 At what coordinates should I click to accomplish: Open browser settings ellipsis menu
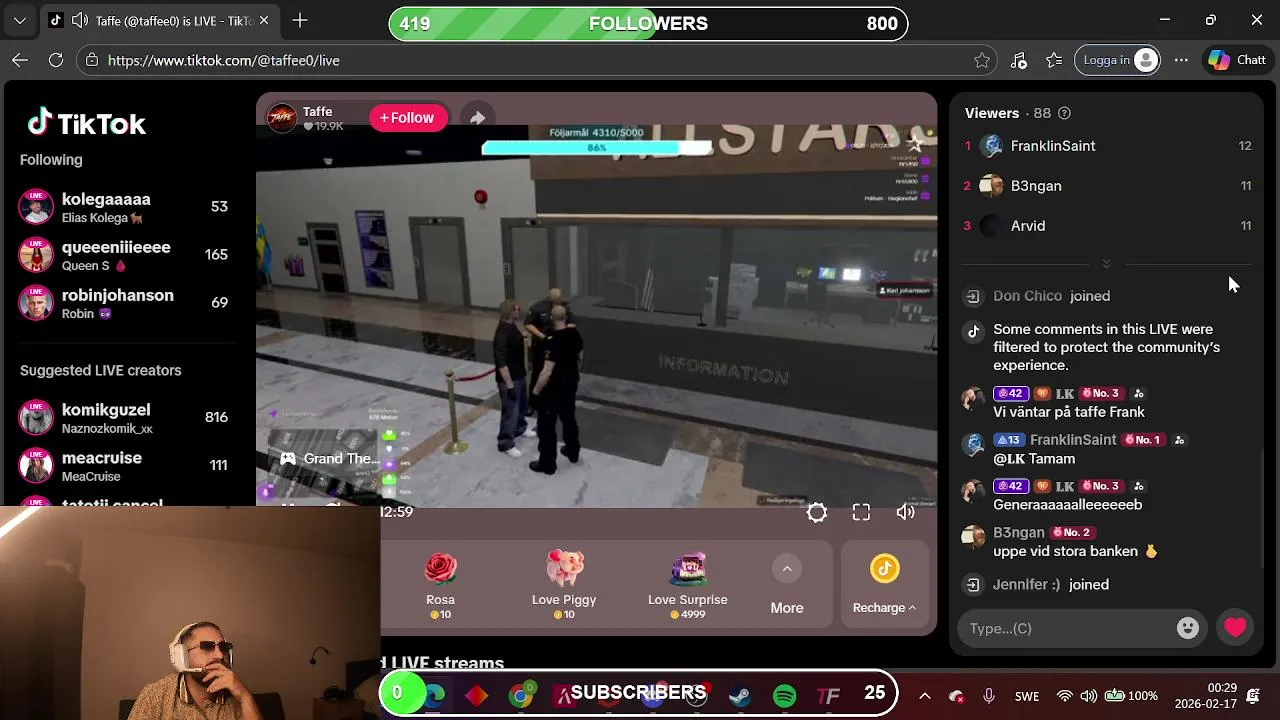tap(1181, 60)
